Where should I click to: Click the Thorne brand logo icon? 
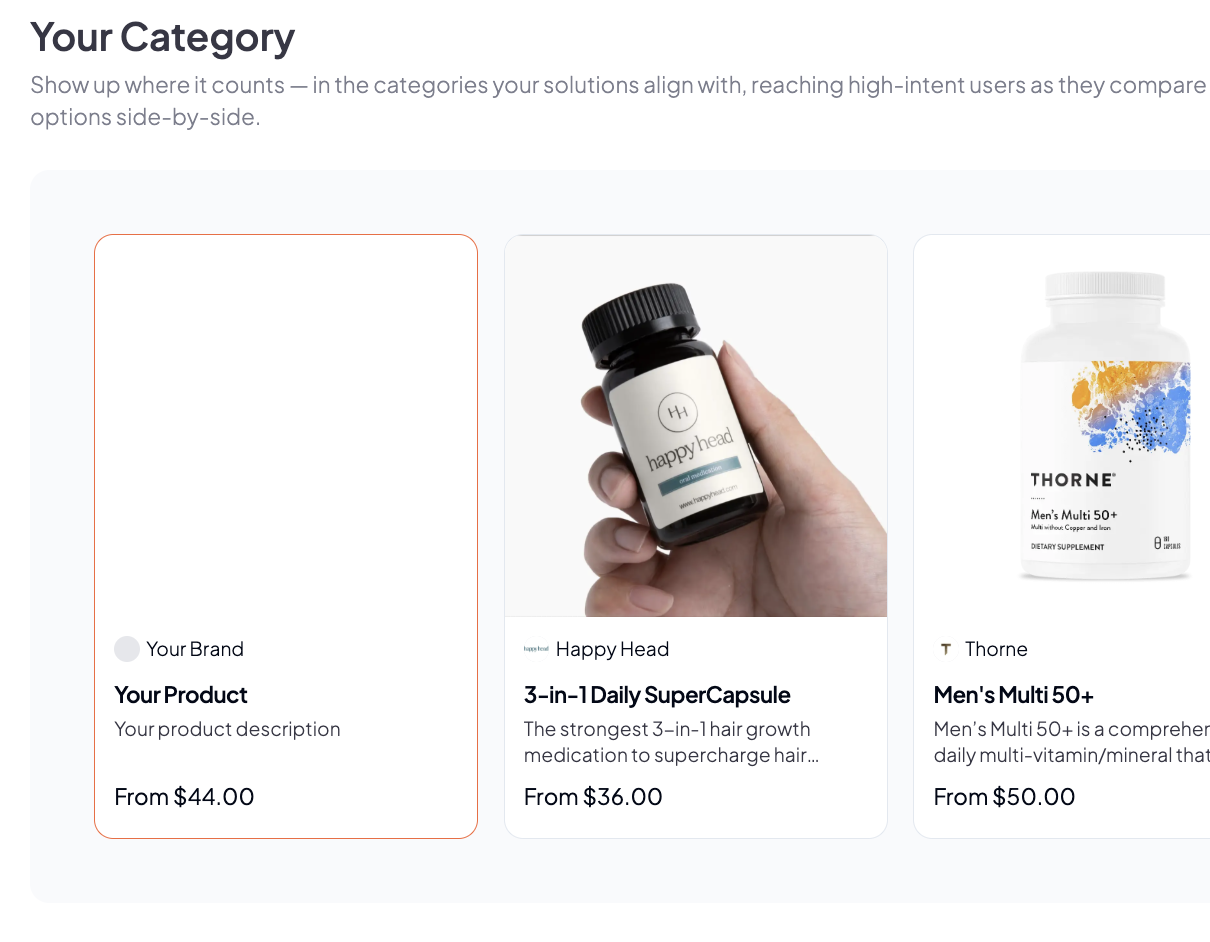(945, 649)
